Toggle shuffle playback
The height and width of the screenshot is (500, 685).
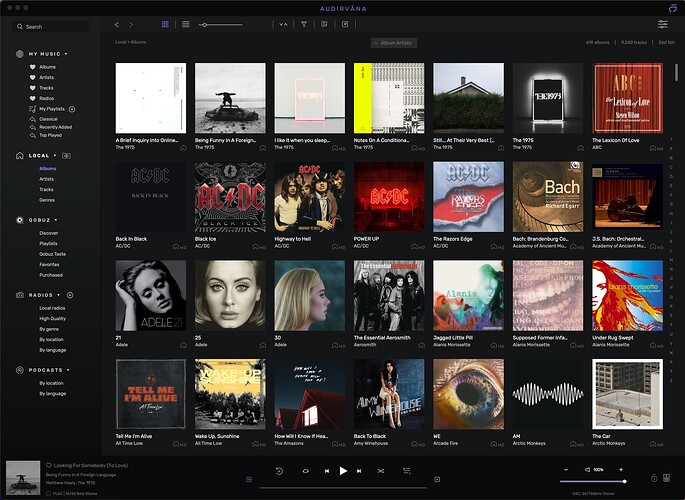[381, 471]
